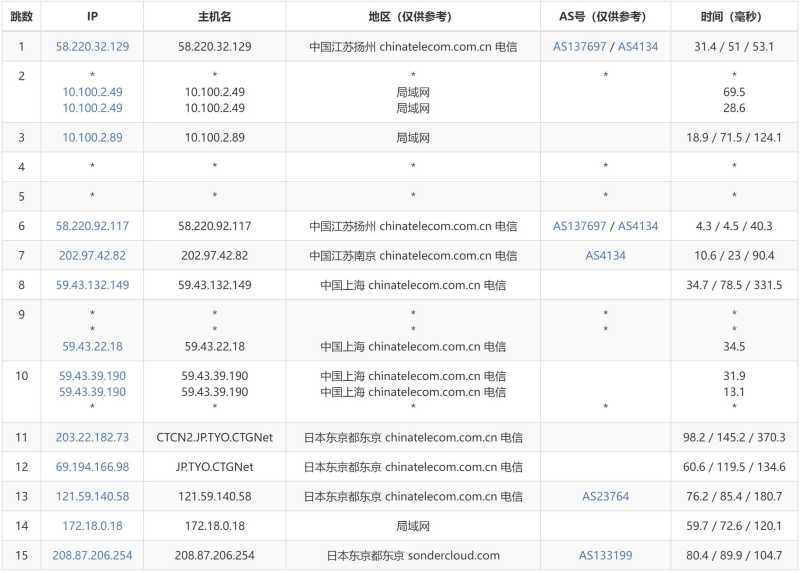Click the AS133199 link
The width and height of the screenshot is (800, 573).
(x=605, y=555)
